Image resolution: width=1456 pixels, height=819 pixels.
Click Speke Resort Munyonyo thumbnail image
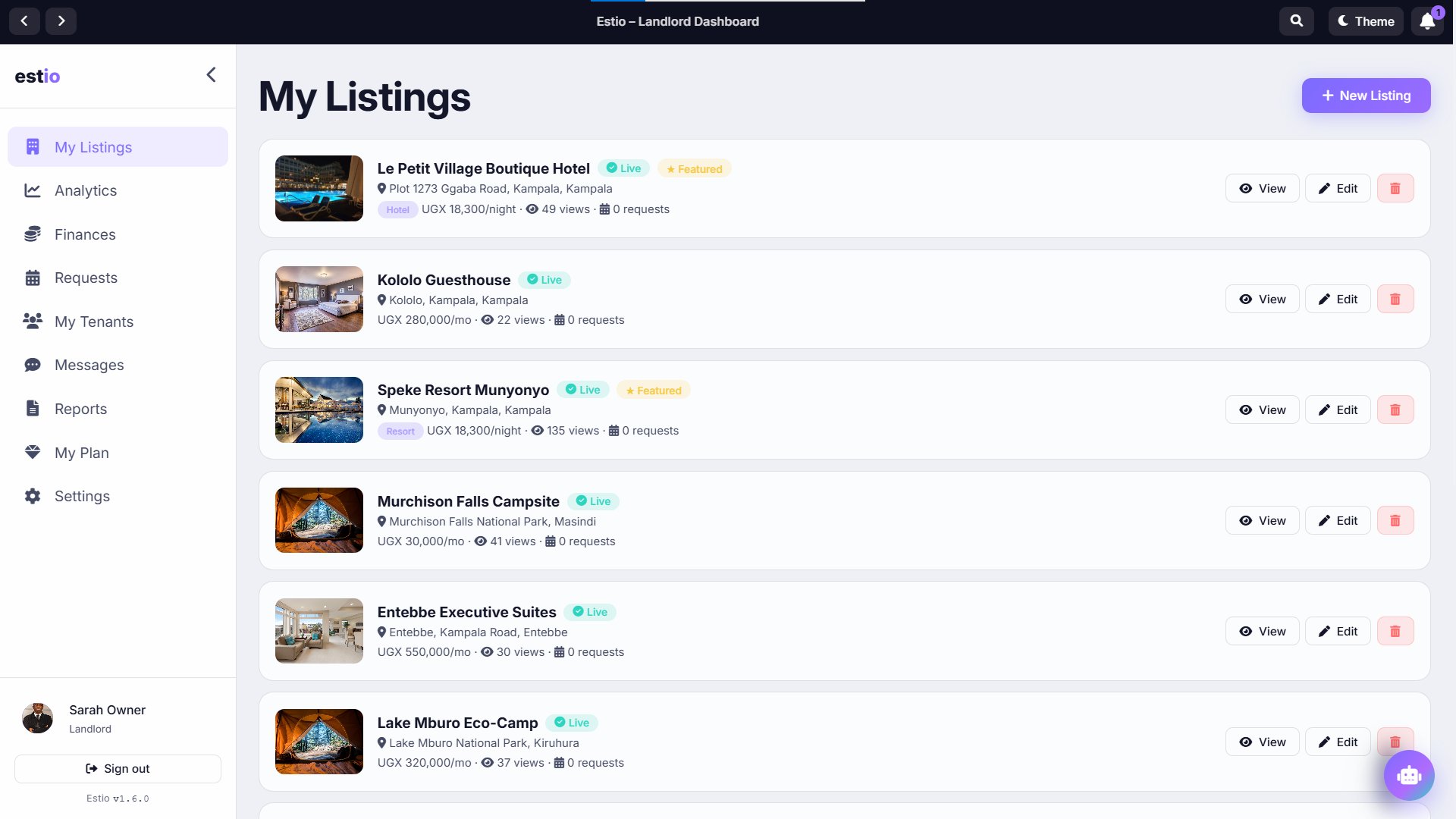[x=319, y=410]
